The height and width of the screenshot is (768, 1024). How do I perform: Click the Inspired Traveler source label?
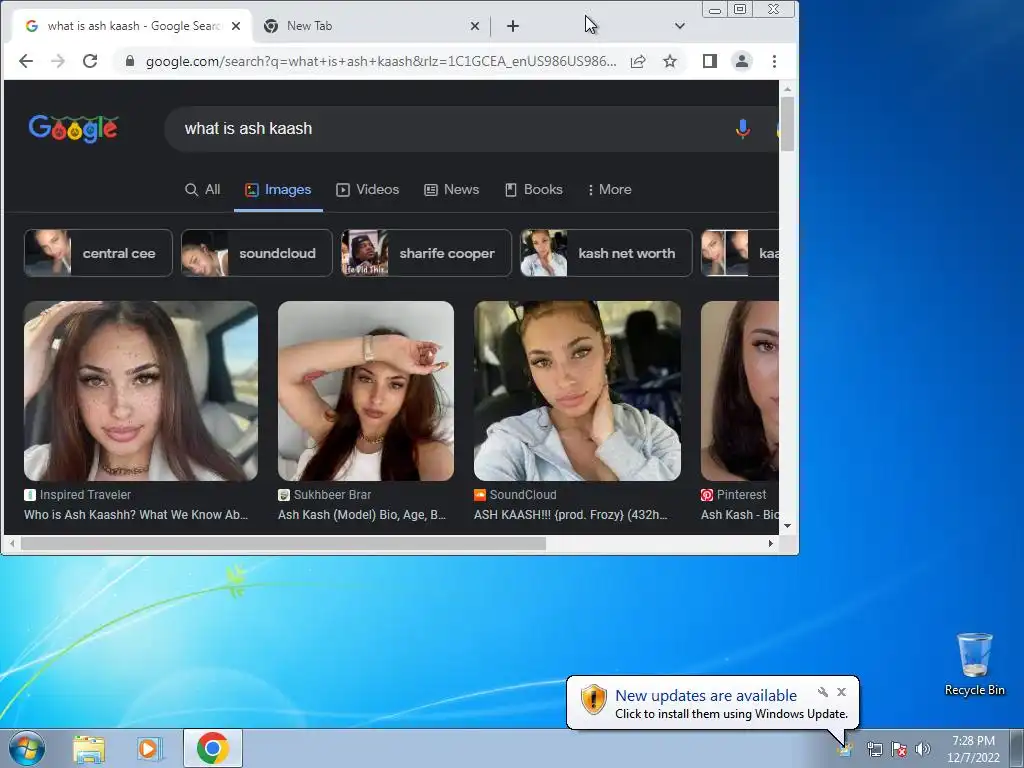78,494
